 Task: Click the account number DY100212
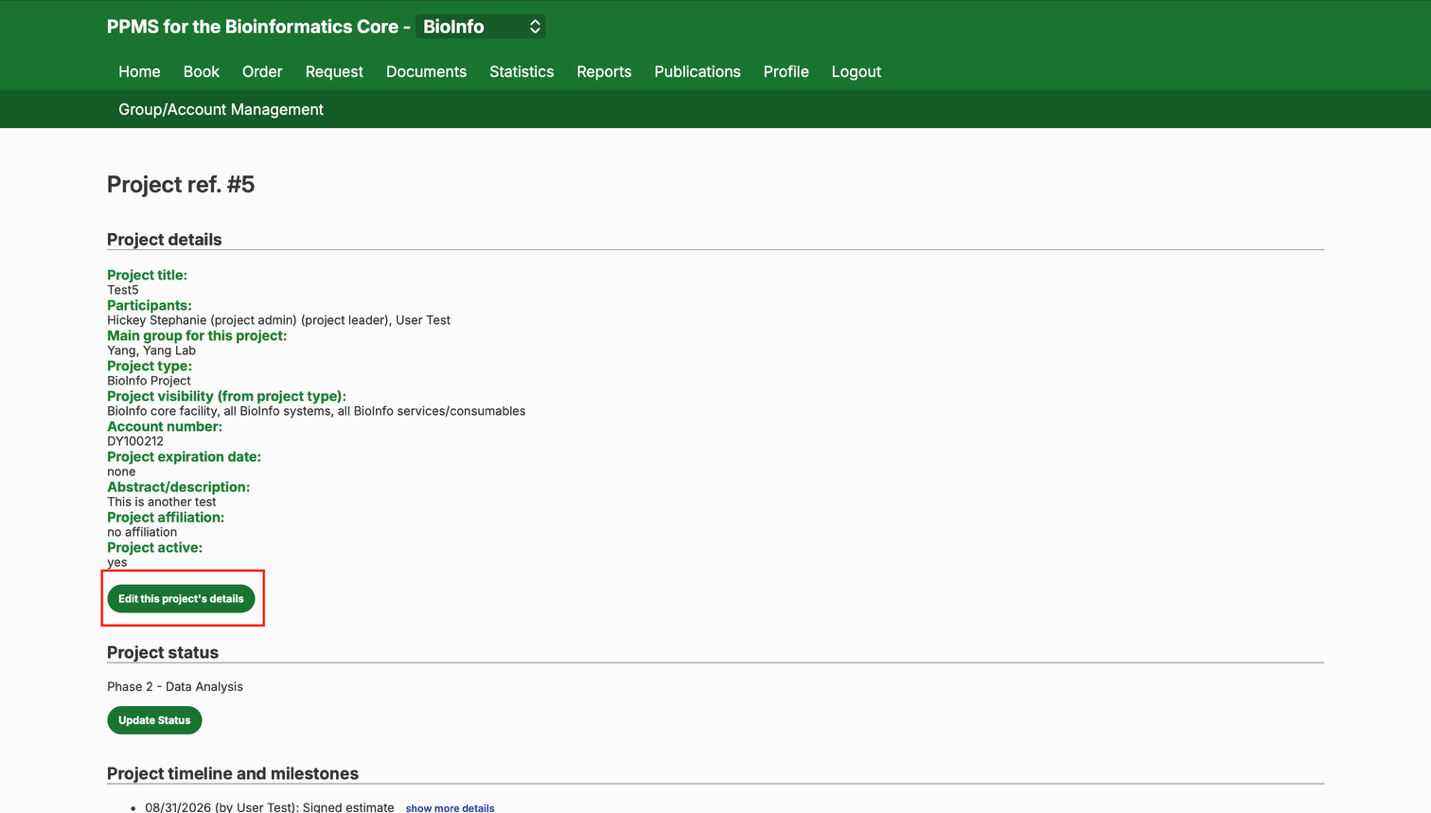click(135, 441)
